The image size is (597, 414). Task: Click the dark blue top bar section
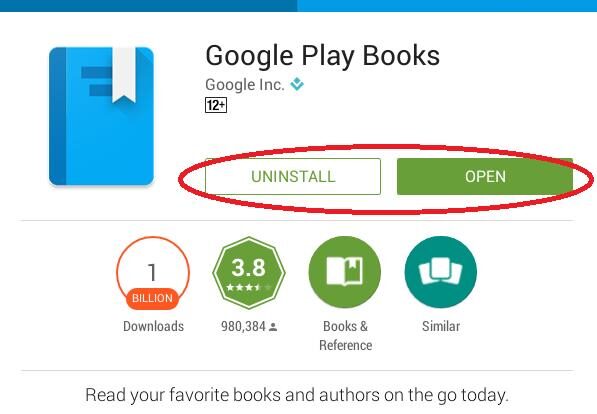tap(148, 6)
